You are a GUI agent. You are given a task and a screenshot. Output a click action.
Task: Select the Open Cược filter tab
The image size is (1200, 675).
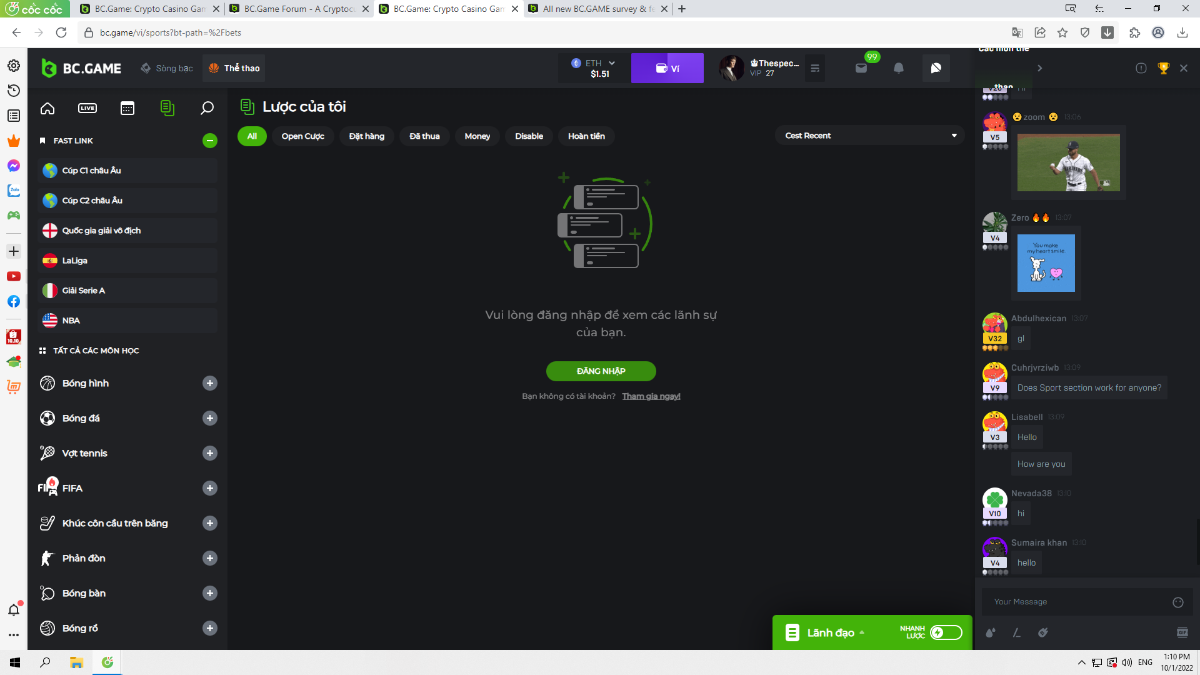[x=303, y=136]
